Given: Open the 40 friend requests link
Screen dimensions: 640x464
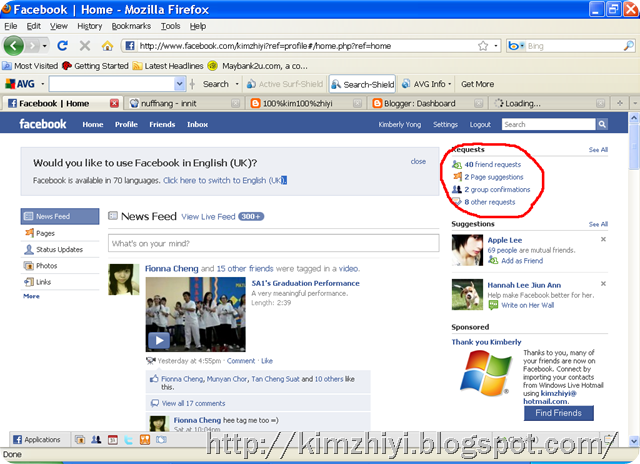Looking at the screenshot, I should 492,164.
